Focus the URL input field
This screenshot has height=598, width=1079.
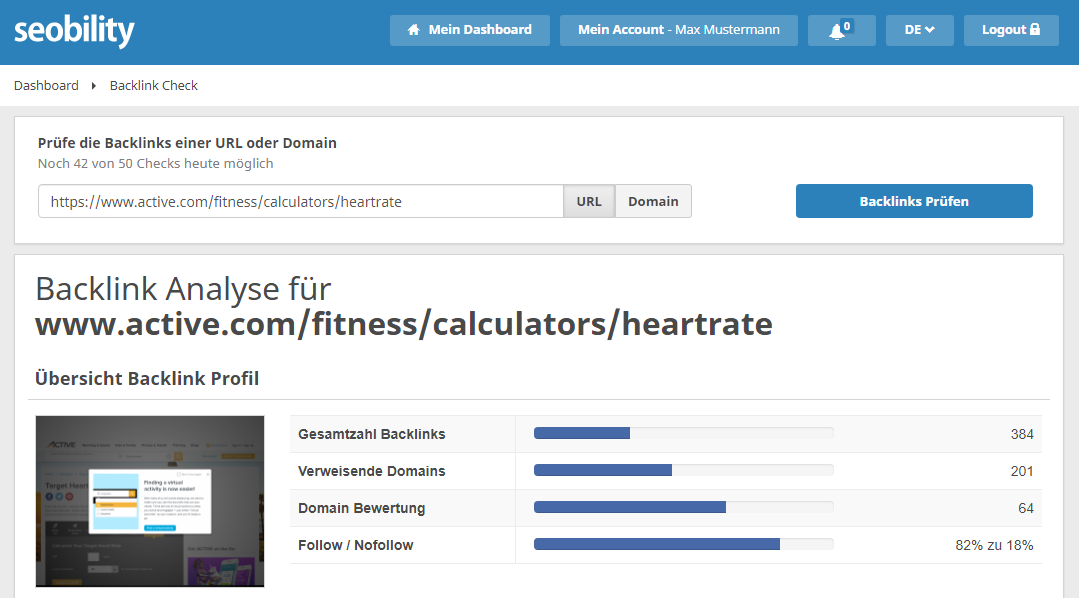point(301,201)
